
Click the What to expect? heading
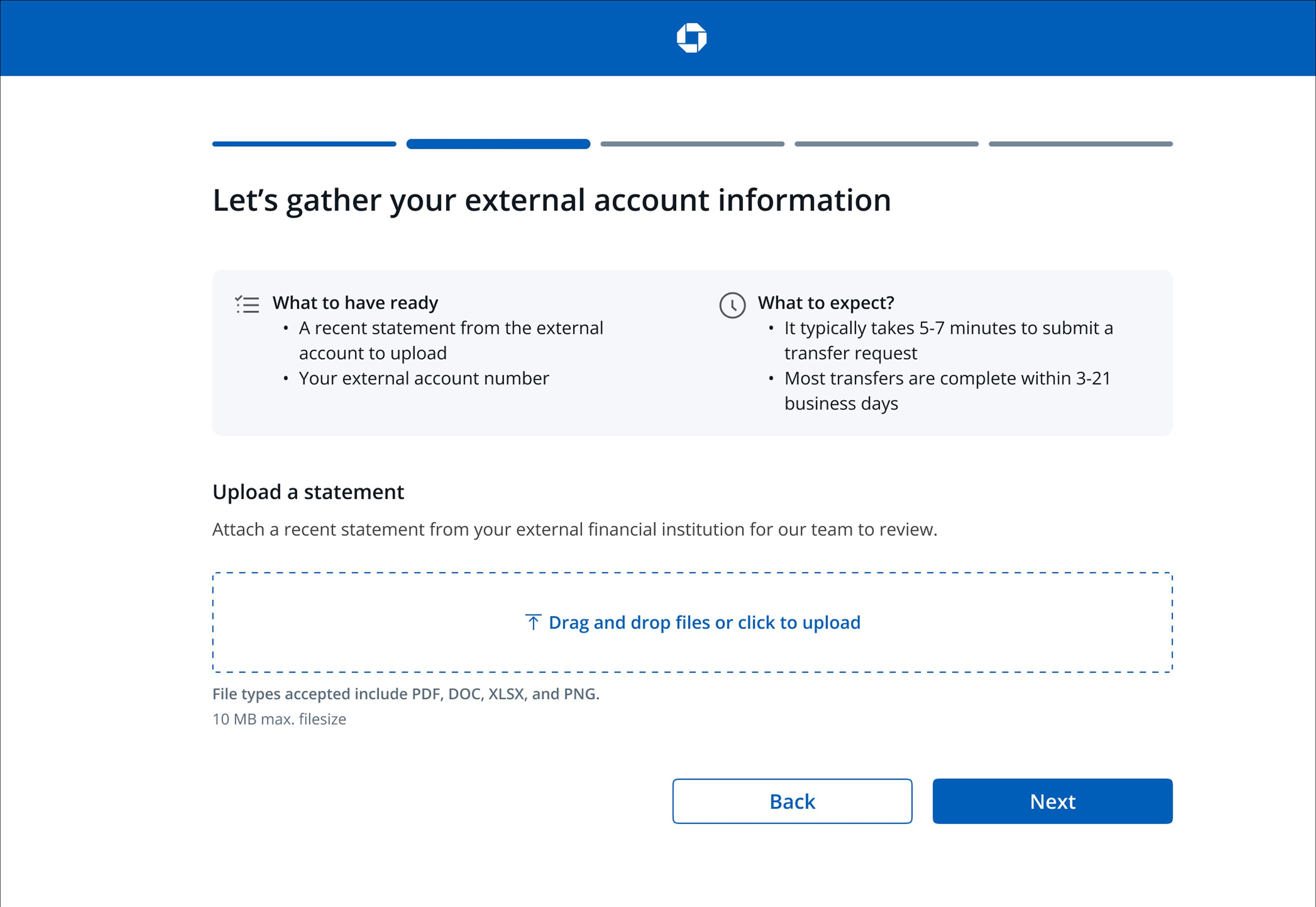(825, 303)
